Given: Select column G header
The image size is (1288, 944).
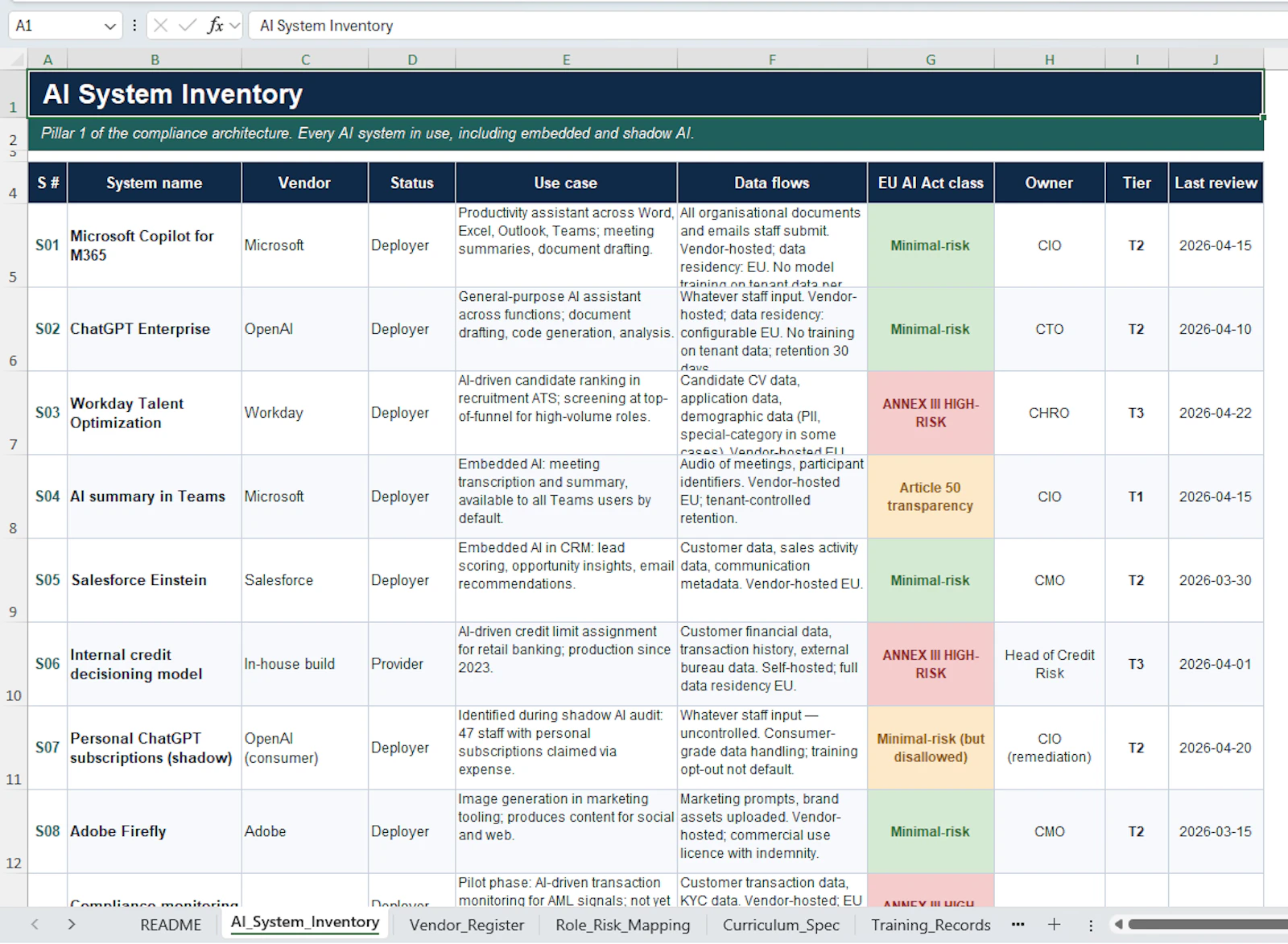Looking at the screenshot, I should tap(931, 60).
